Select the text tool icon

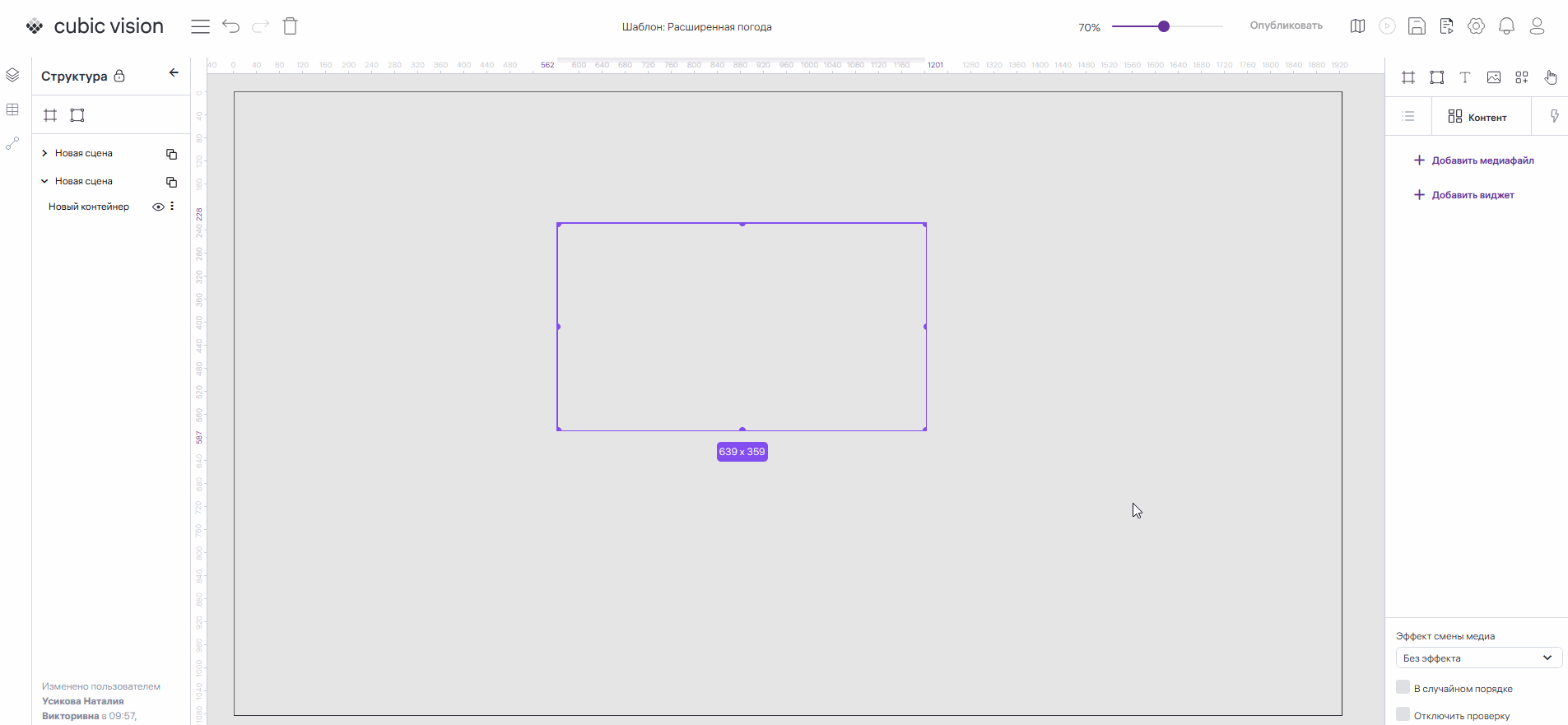1465,77
